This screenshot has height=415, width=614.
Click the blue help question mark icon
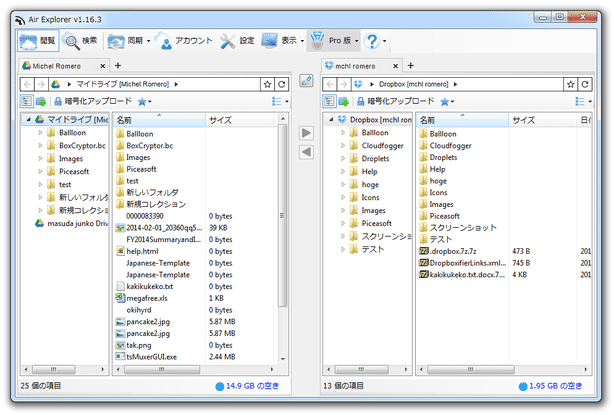(372, 41)
